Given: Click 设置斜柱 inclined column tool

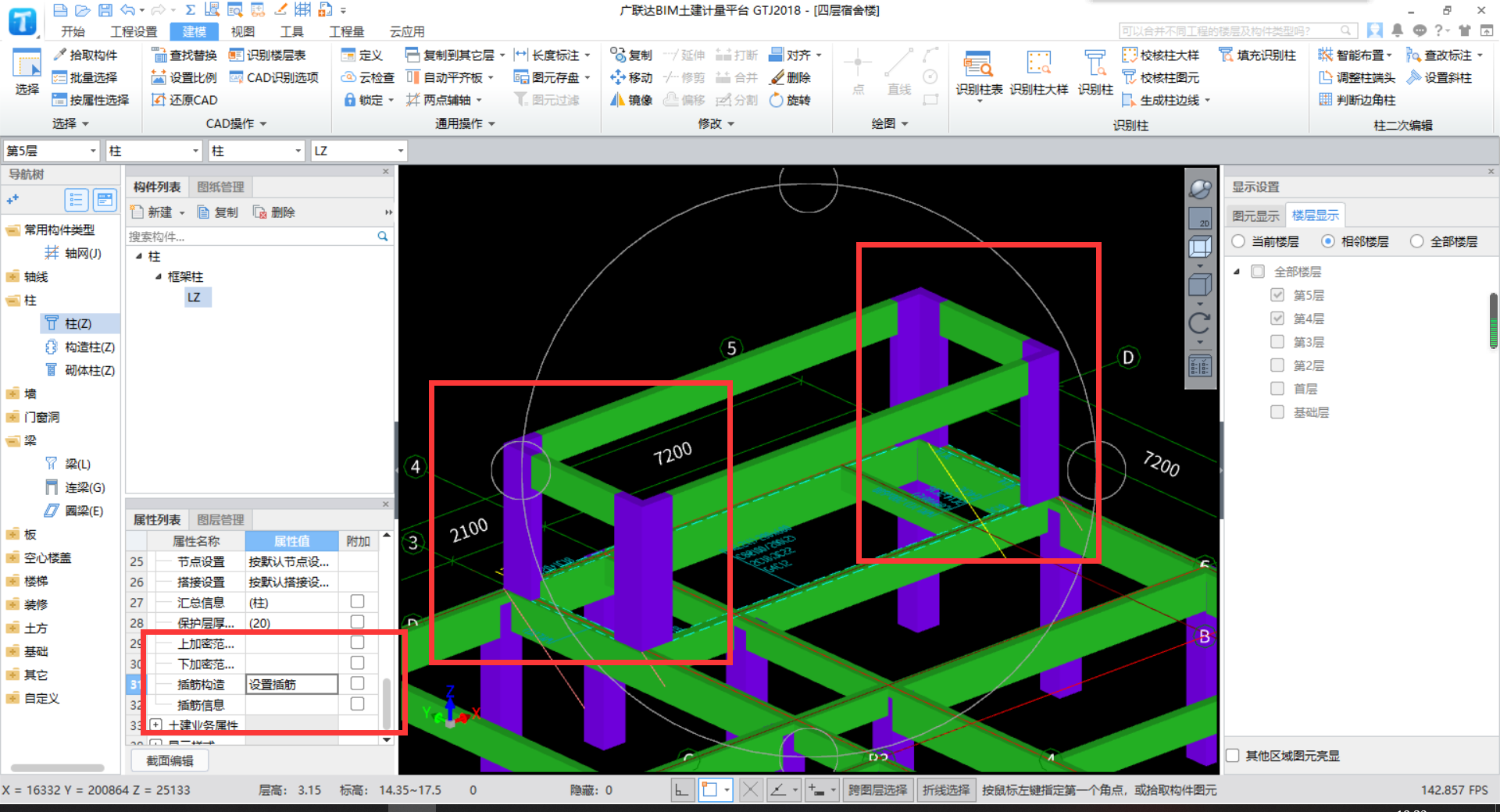Looking at the screenshot, I should 1439,77.
